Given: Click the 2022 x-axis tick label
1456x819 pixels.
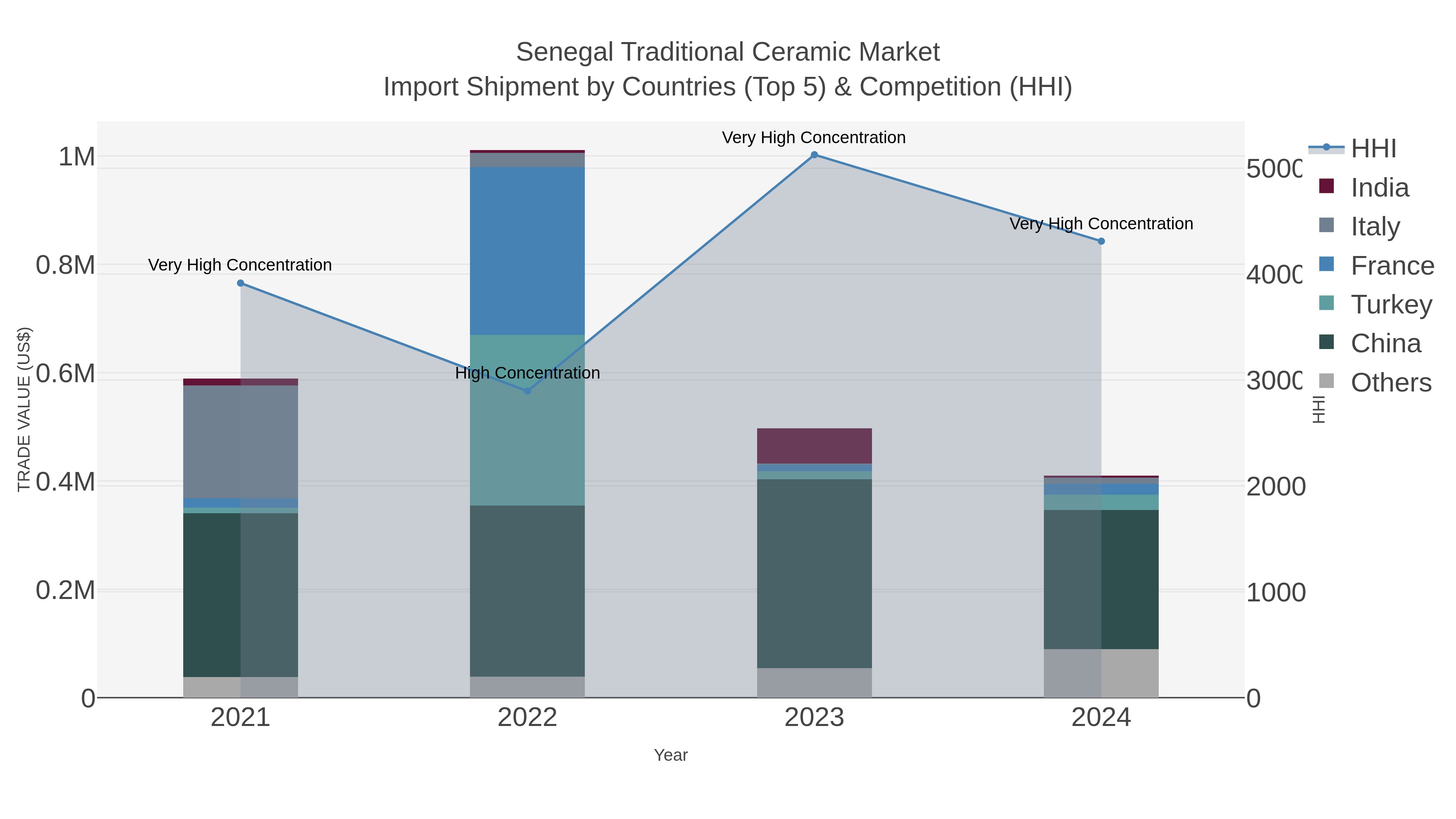Looking at the screenshot, I should point(527,718).
